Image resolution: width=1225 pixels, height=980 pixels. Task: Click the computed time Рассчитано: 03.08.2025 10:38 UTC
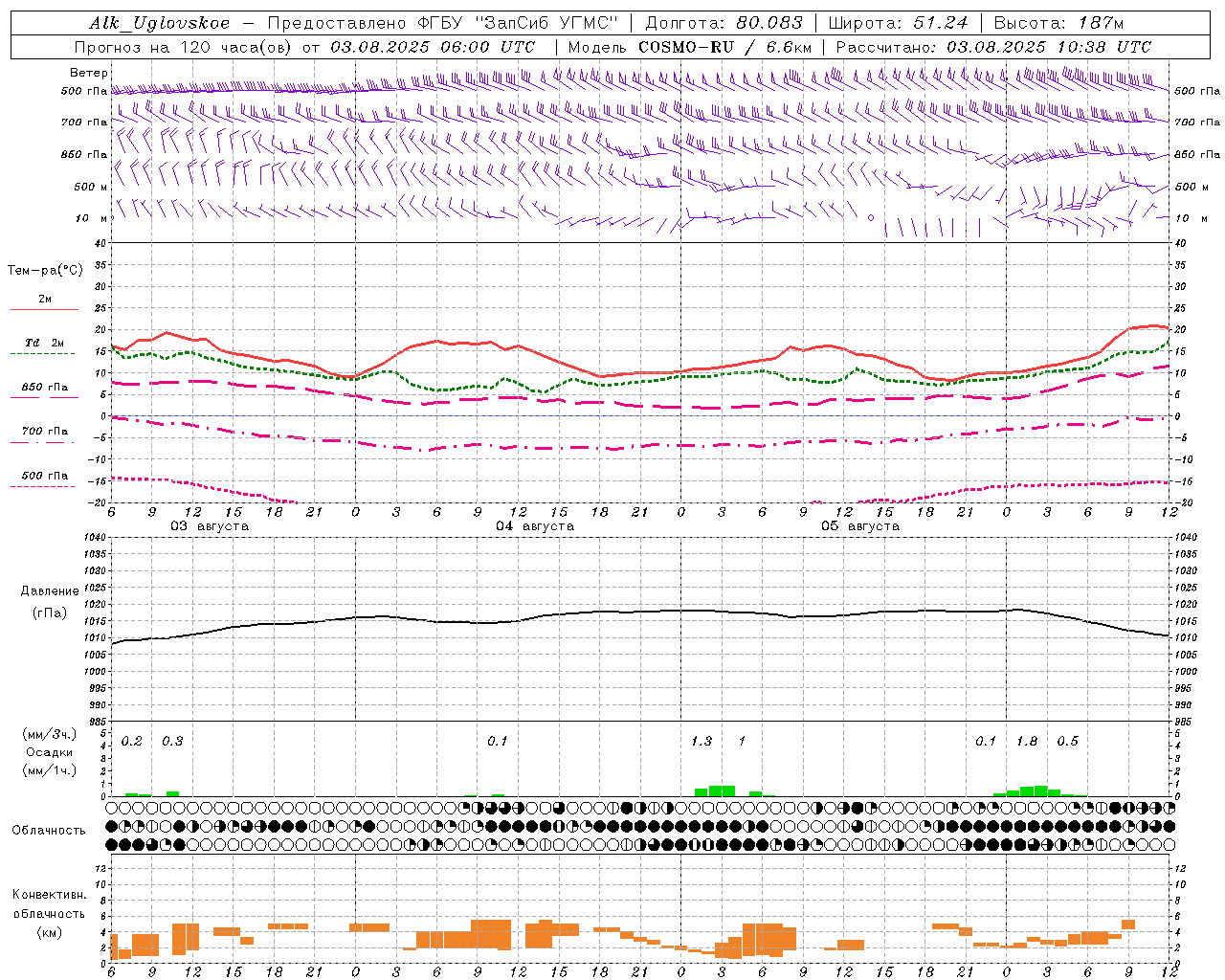click(993, 47)
